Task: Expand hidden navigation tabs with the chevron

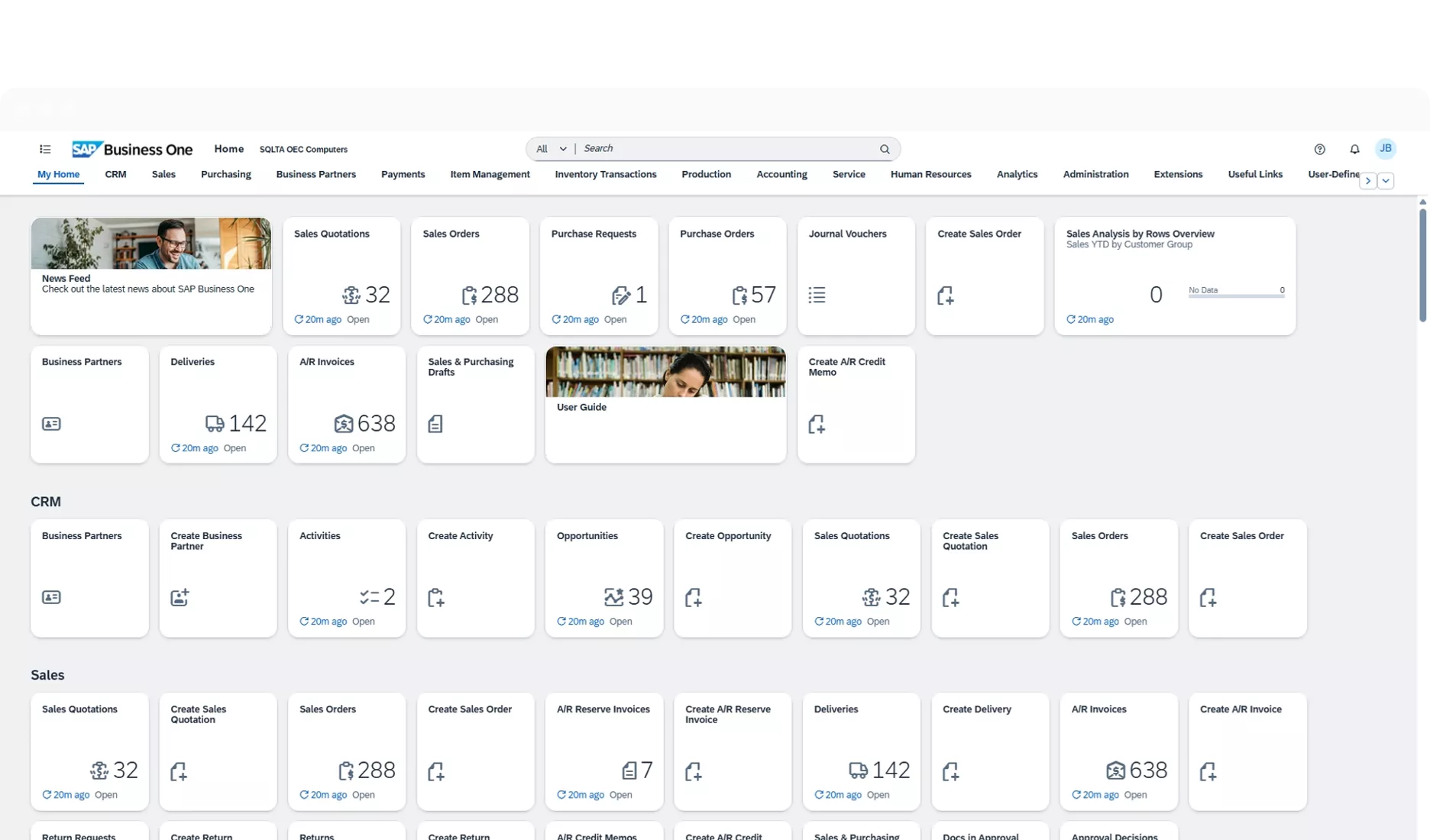Action: click(1386, 180)
